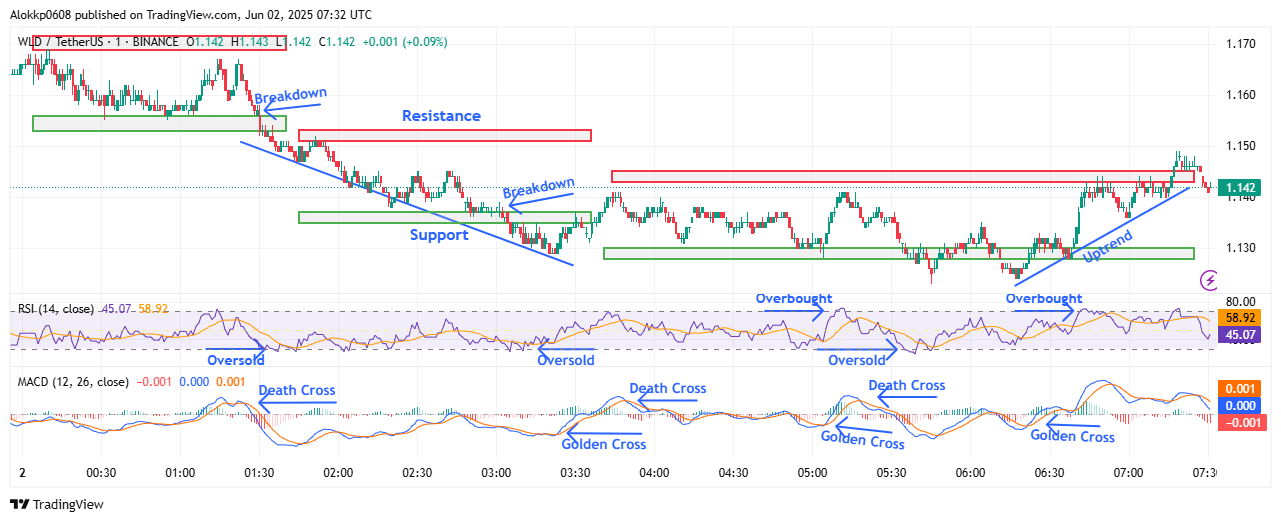Click the 04:30 time axis label

tap(733, 472)
